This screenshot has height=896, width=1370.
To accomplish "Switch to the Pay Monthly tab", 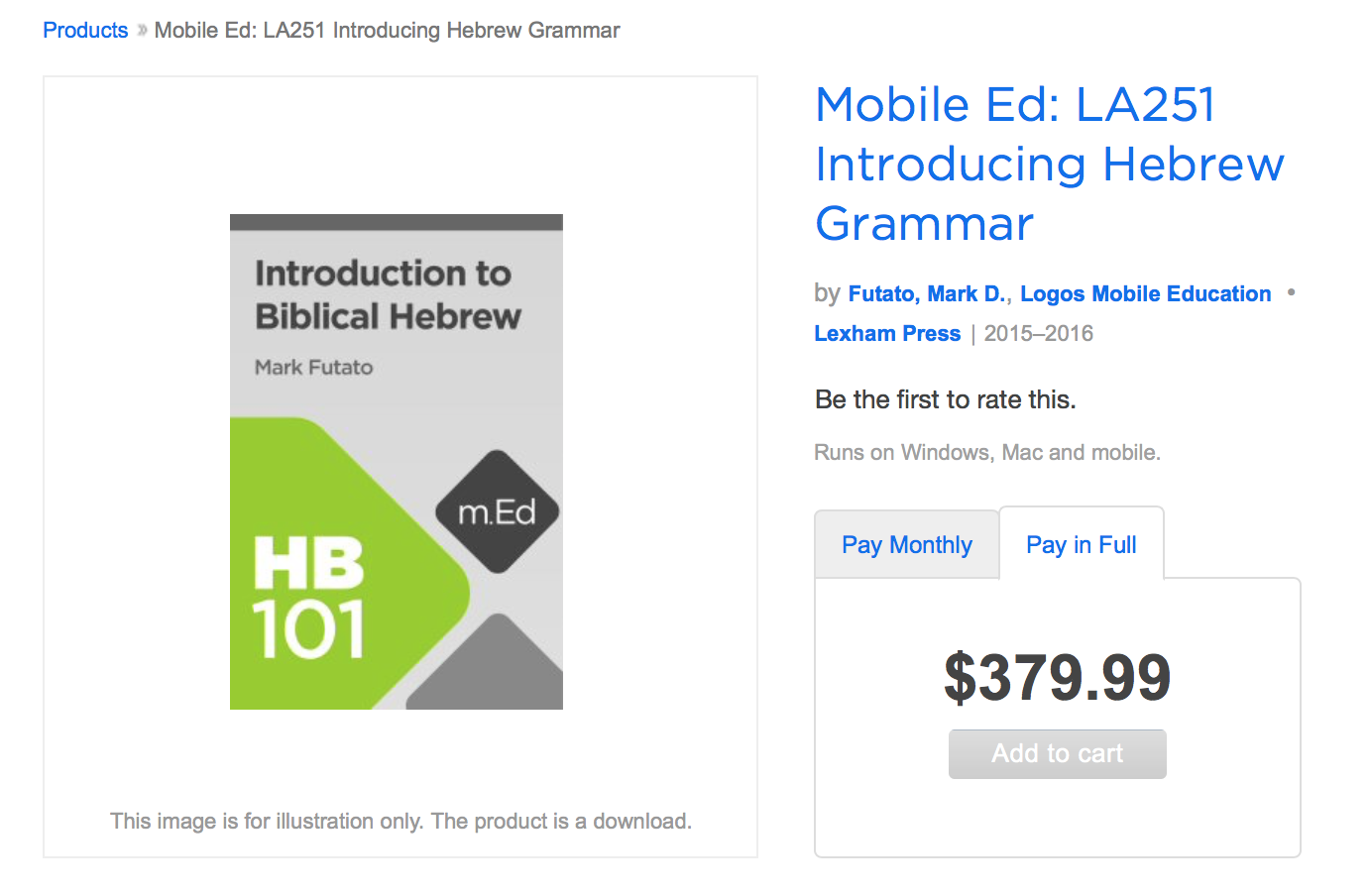I will click(906, 545).
